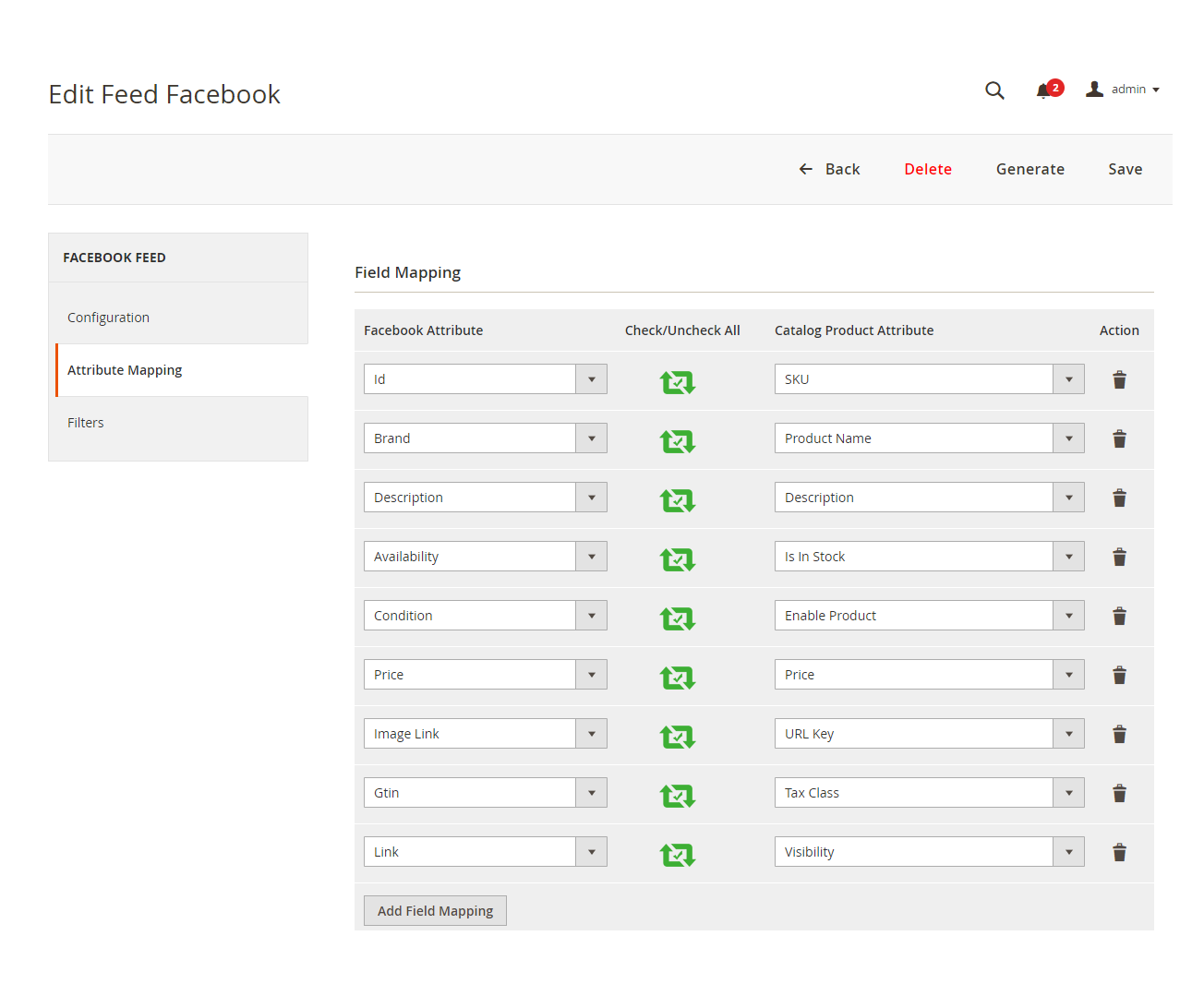Toggle the green check icon for Id row

677,381
